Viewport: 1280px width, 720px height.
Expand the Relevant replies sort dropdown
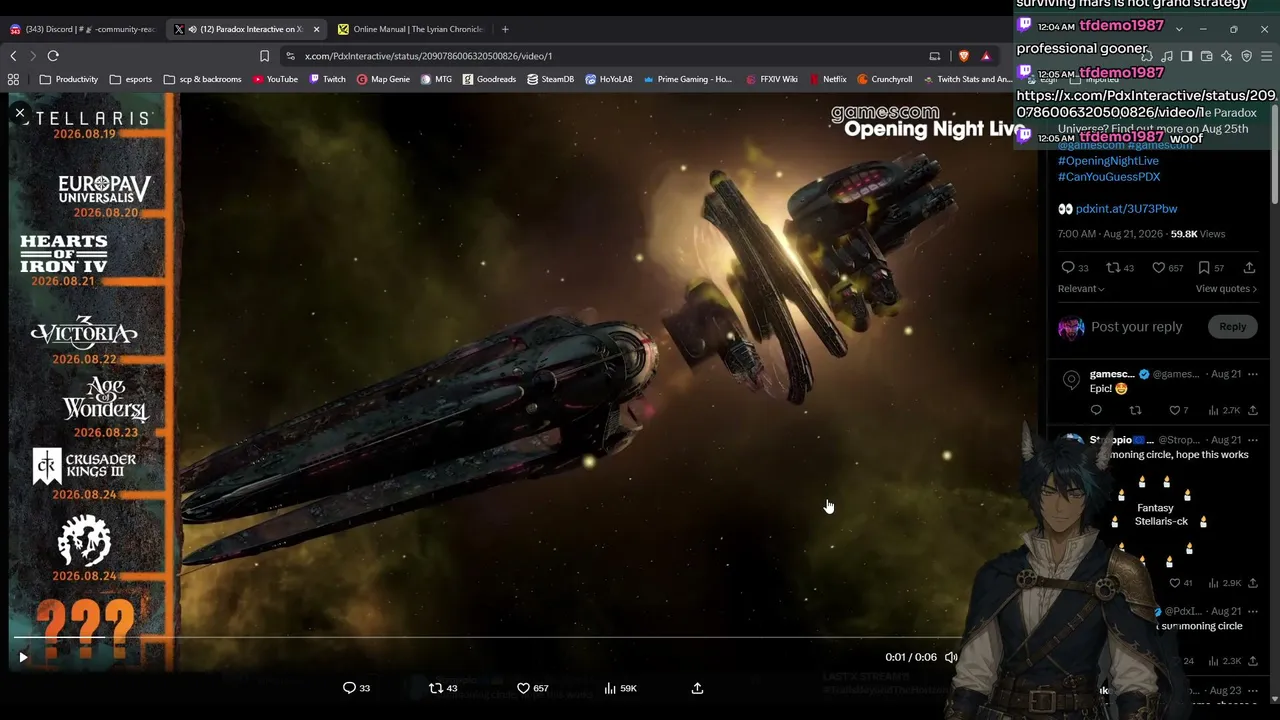click(1081, 289)
